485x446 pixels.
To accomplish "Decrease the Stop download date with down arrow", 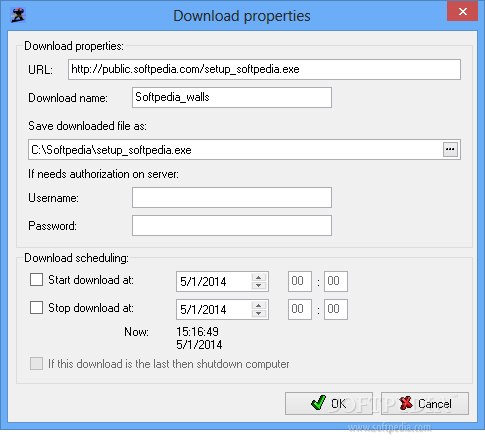I will (259, 313).
